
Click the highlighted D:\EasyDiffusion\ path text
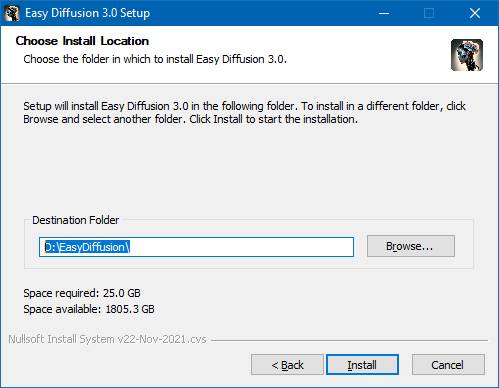coord(87,247)
